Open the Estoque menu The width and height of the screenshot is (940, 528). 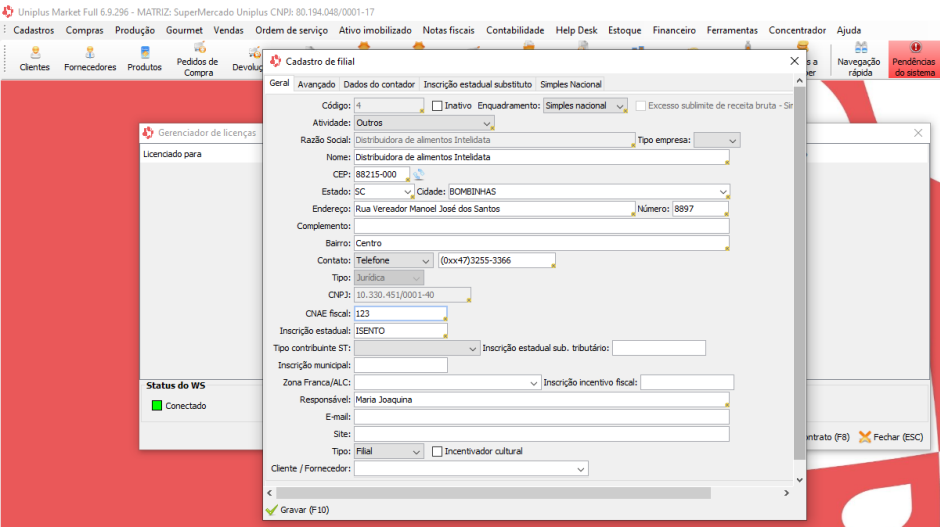tap(625, 30)
